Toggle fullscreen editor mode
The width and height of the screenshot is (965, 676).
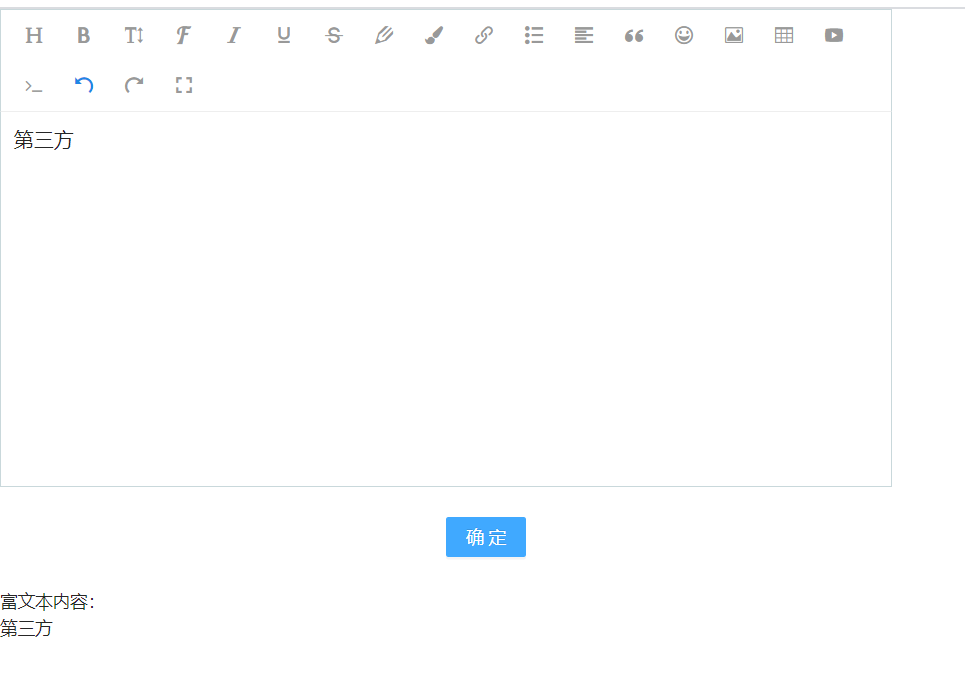183,85
